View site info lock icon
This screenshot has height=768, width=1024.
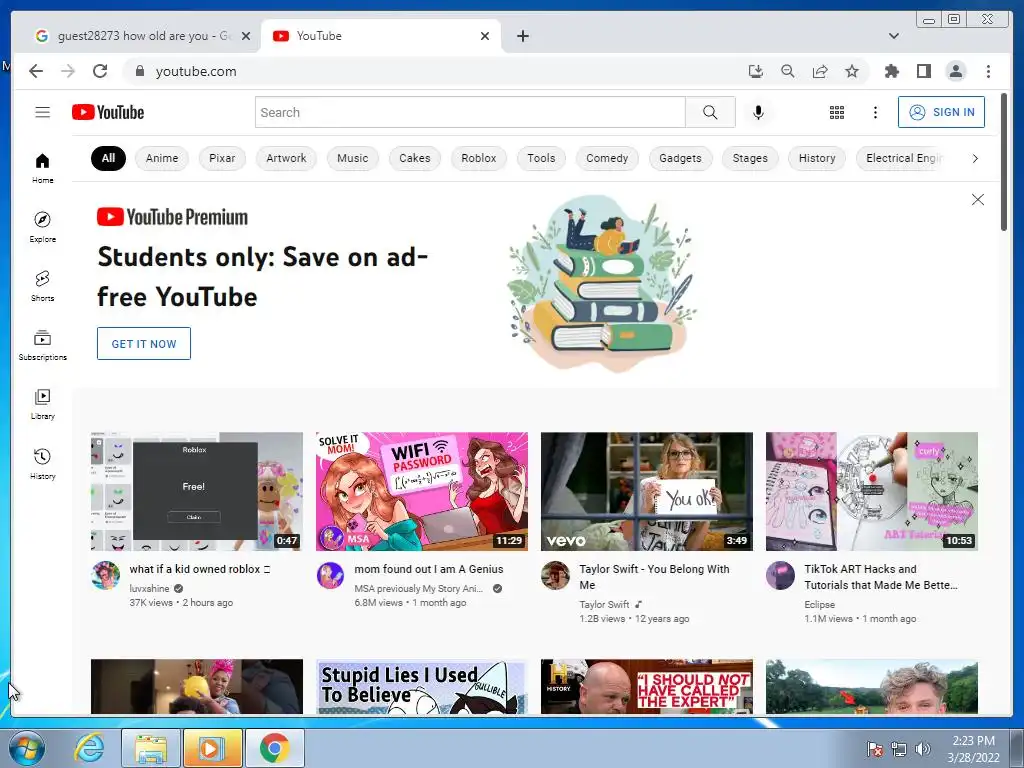pos(139,71)
